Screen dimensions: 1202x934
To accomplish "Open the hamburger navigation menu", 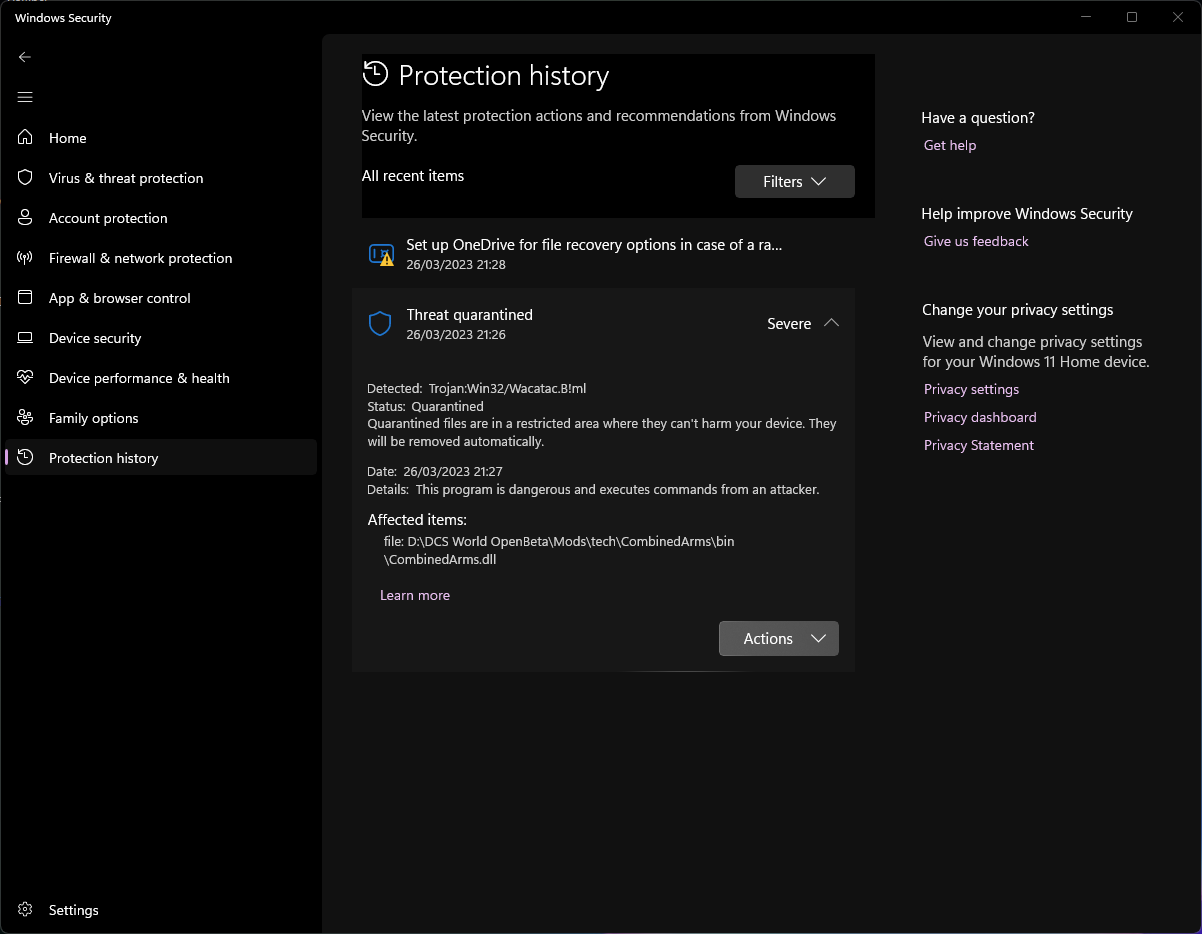I will (25, 97).
